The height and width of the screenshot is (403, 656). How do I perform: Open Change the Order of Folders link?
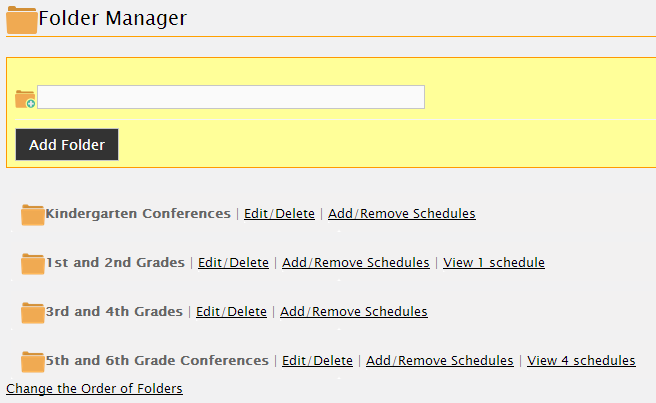coord(94,388)
